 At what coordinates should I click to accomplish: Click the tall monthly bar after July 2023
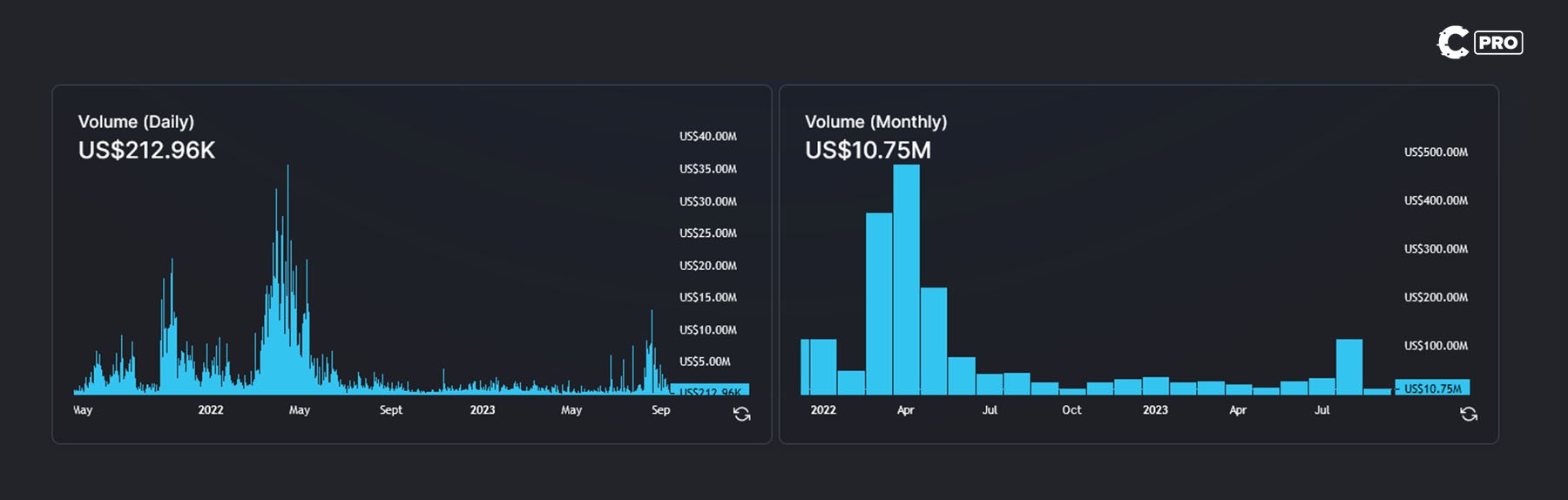tap(1348, 367)
